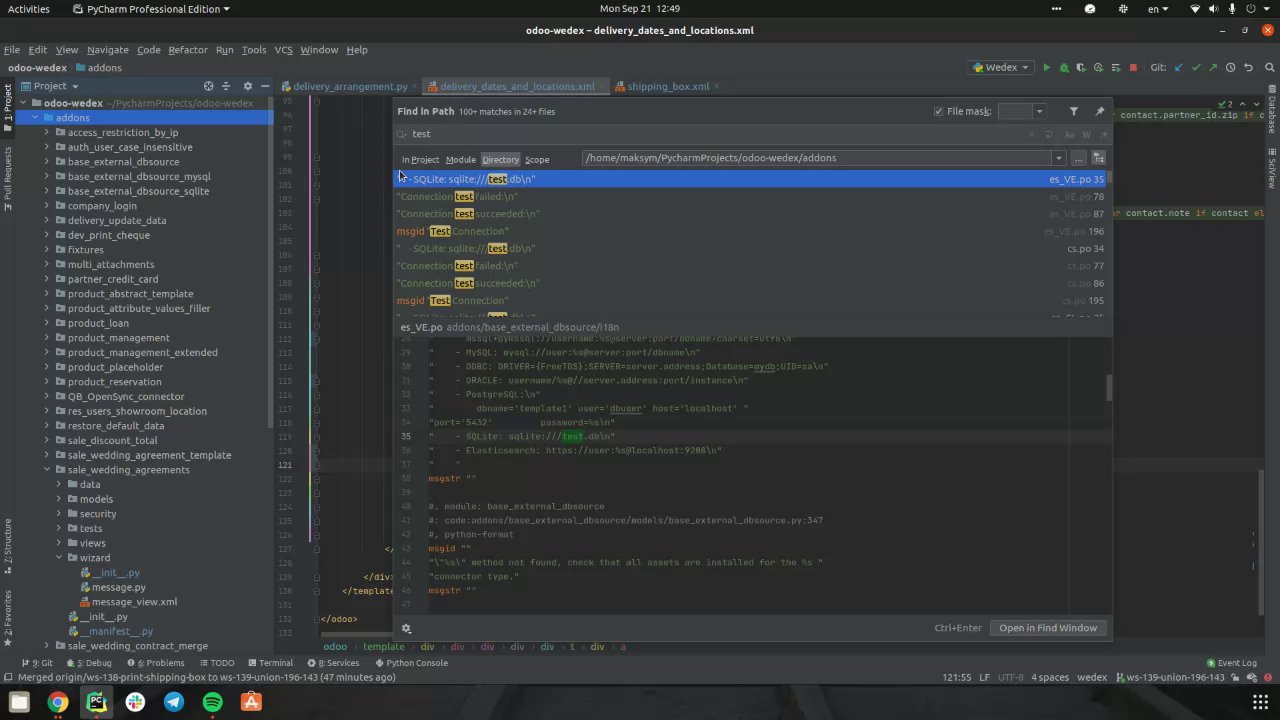Viewport: 1280px width, 720px height.
Task: Switch to shipping_box.xml tab
Action: click(x=668, y=86)
